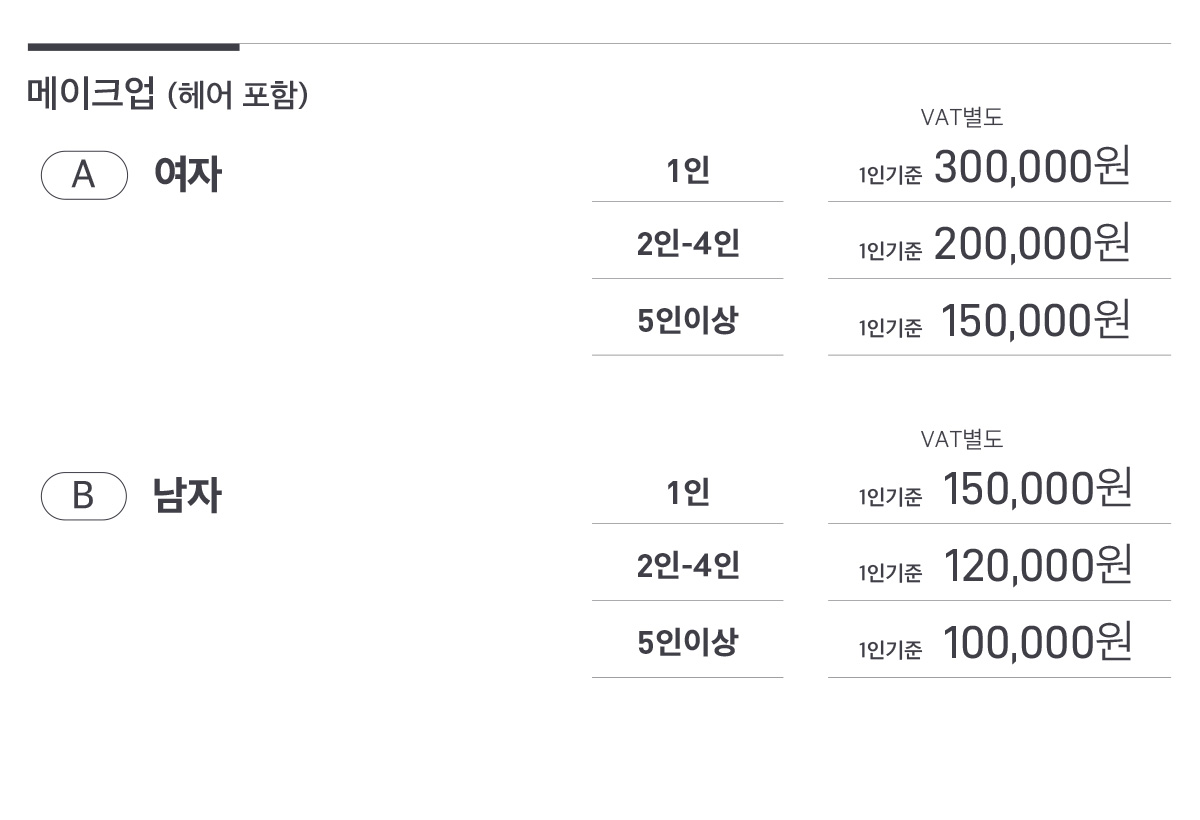Click the 300,000원 price
The image size is (1200, 820).
[1032, 166]
